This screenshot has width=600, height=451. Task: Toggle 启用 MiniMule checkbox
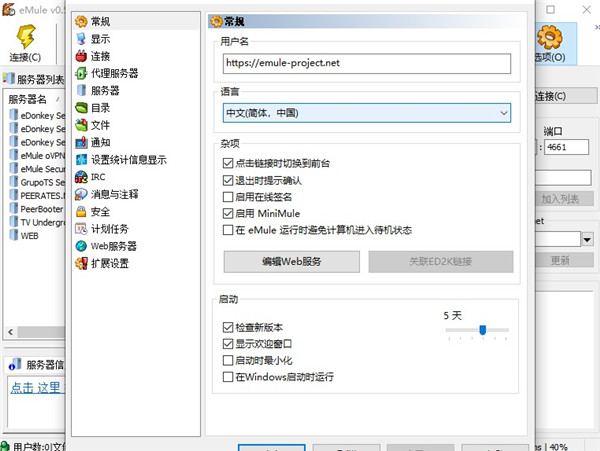[228, 213]
